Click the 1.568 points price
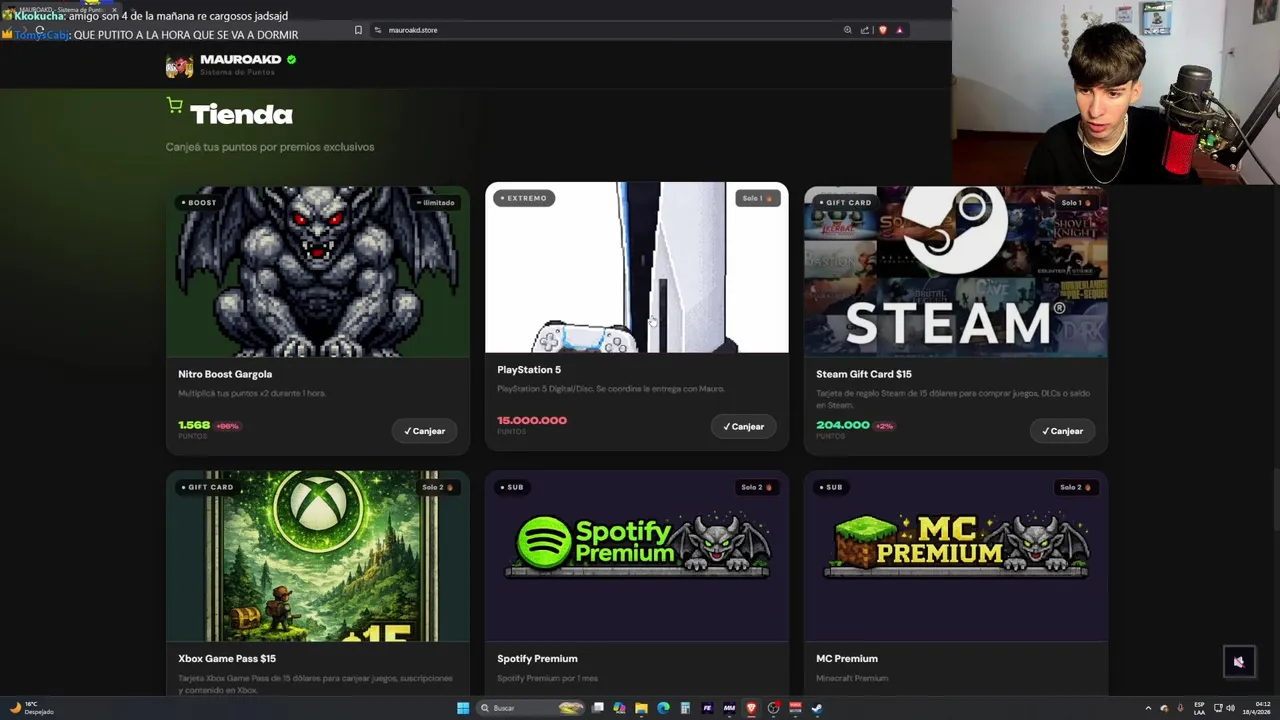 pyautogui.click(x=194, y=425)
